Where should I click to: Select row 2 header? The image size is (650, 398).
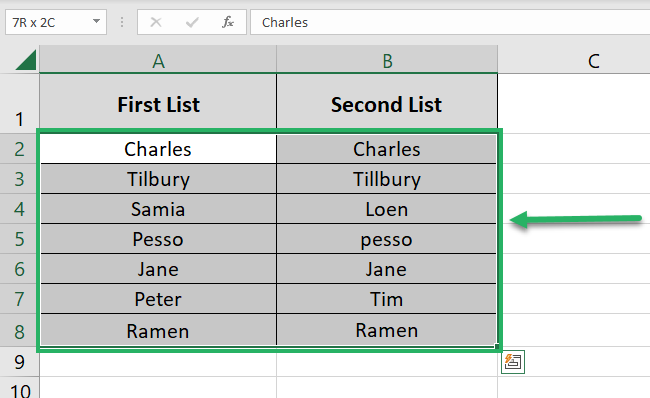tap(19, 149)
